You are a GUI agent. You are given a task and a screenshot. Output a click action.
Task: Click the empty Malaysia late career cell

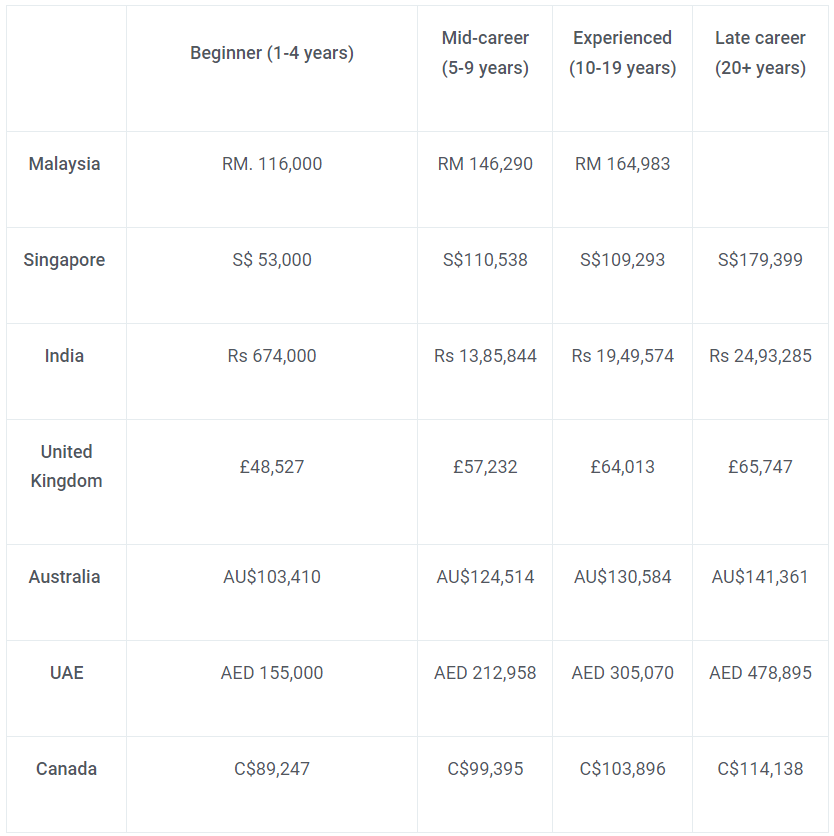[760, 180]
